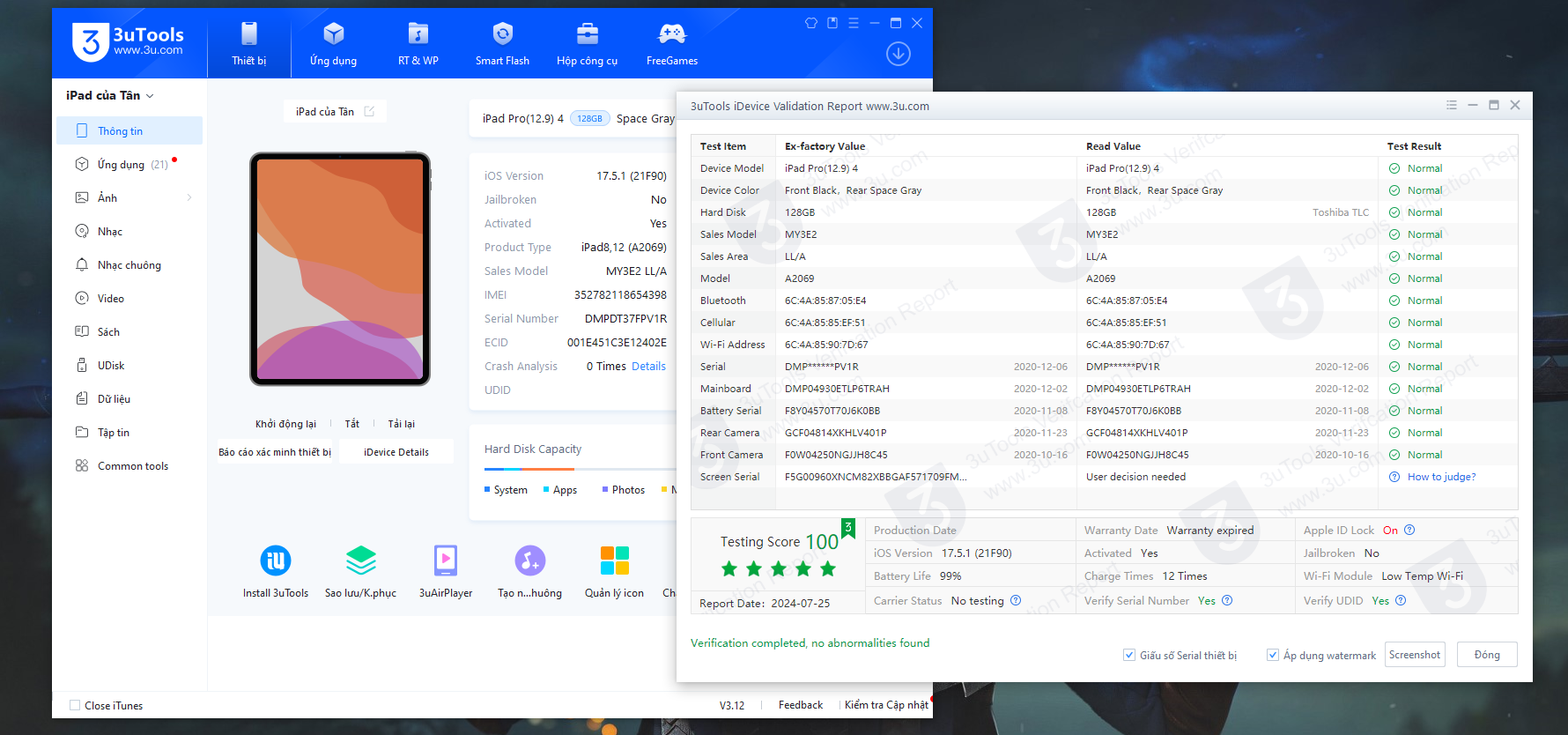The width and height of the screenshot is (1568, 735).
Task: Open Sao lưu/K.phục backup tool
Action: (x=360, y=570)
